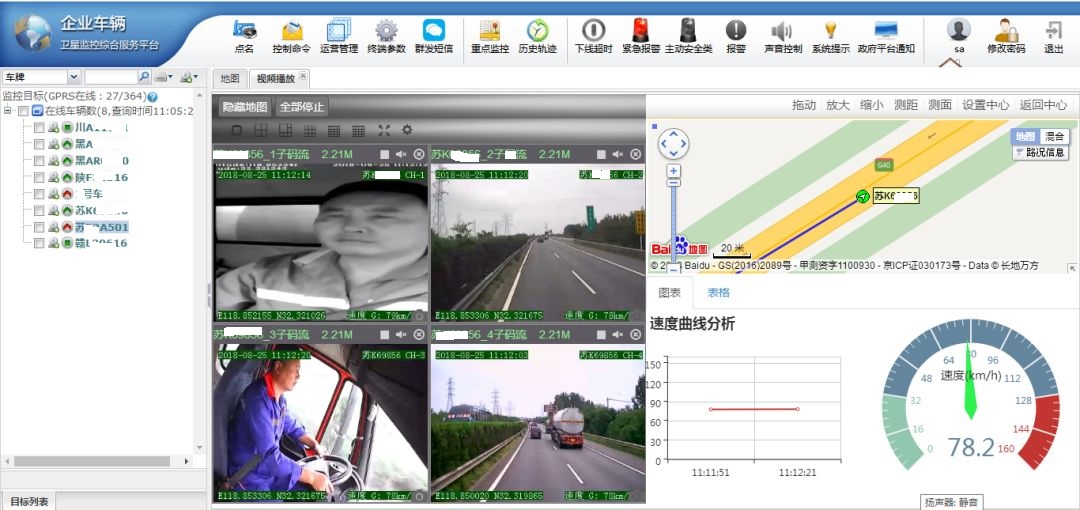1080x510 pixels.
Task: Collapse the 在线车辆数 tree node
Action: [8, 111]
